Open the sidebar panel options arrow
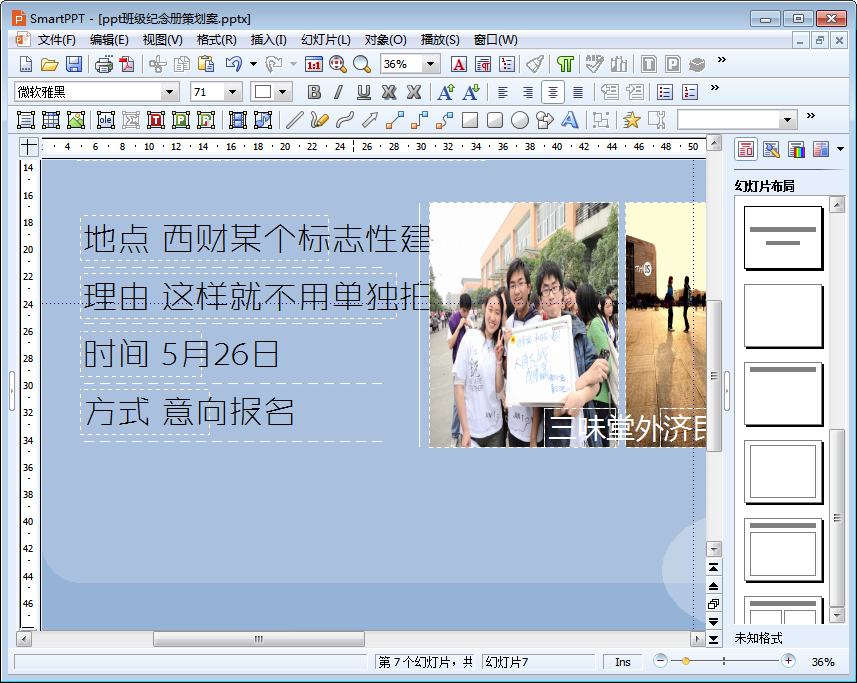The width and height of the screenshot is (857, 683). click(x=841, y=149)
